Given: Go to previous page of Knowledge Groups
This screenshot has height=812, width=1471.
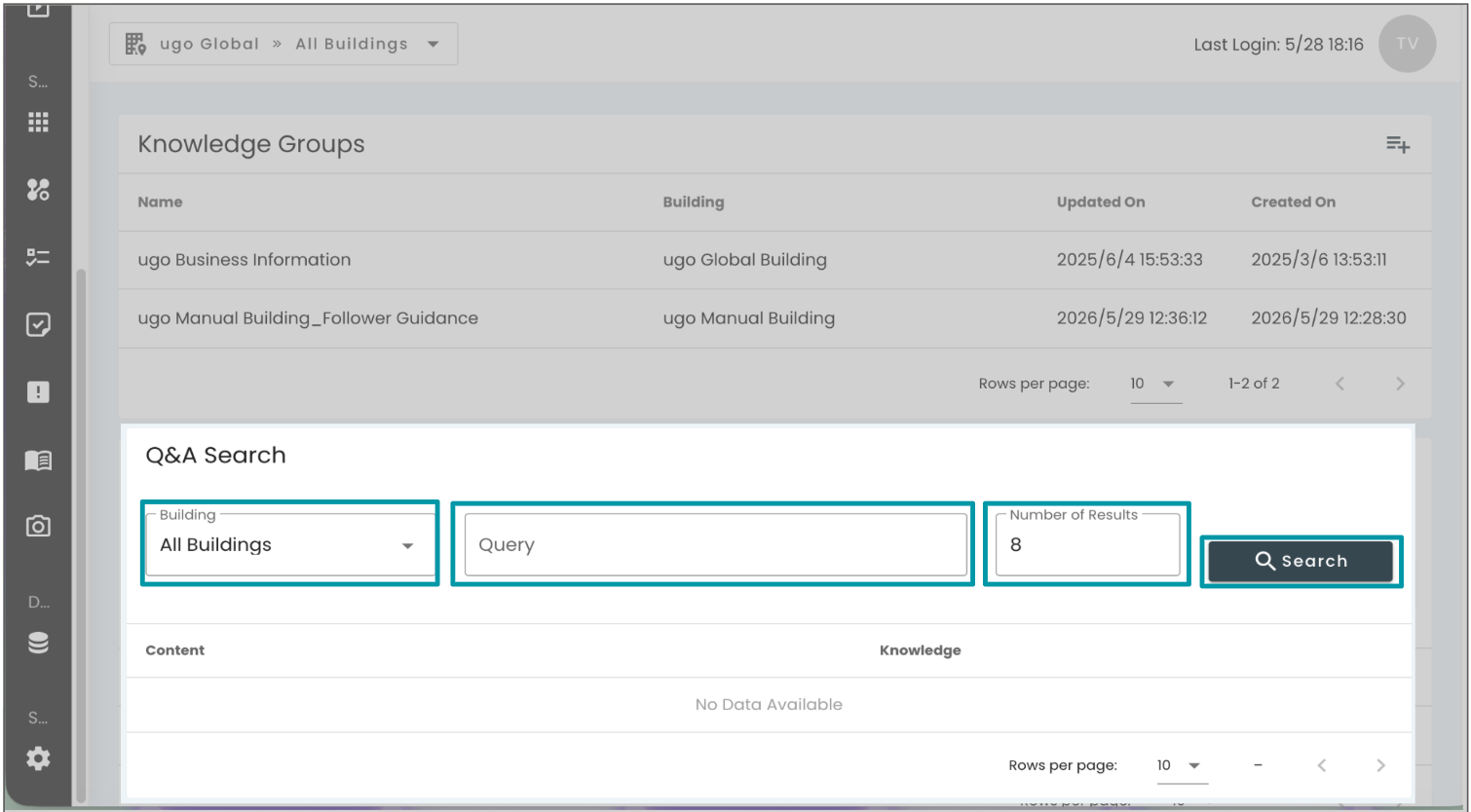Looking at the screenshot, I should [x=1339, y=384].
